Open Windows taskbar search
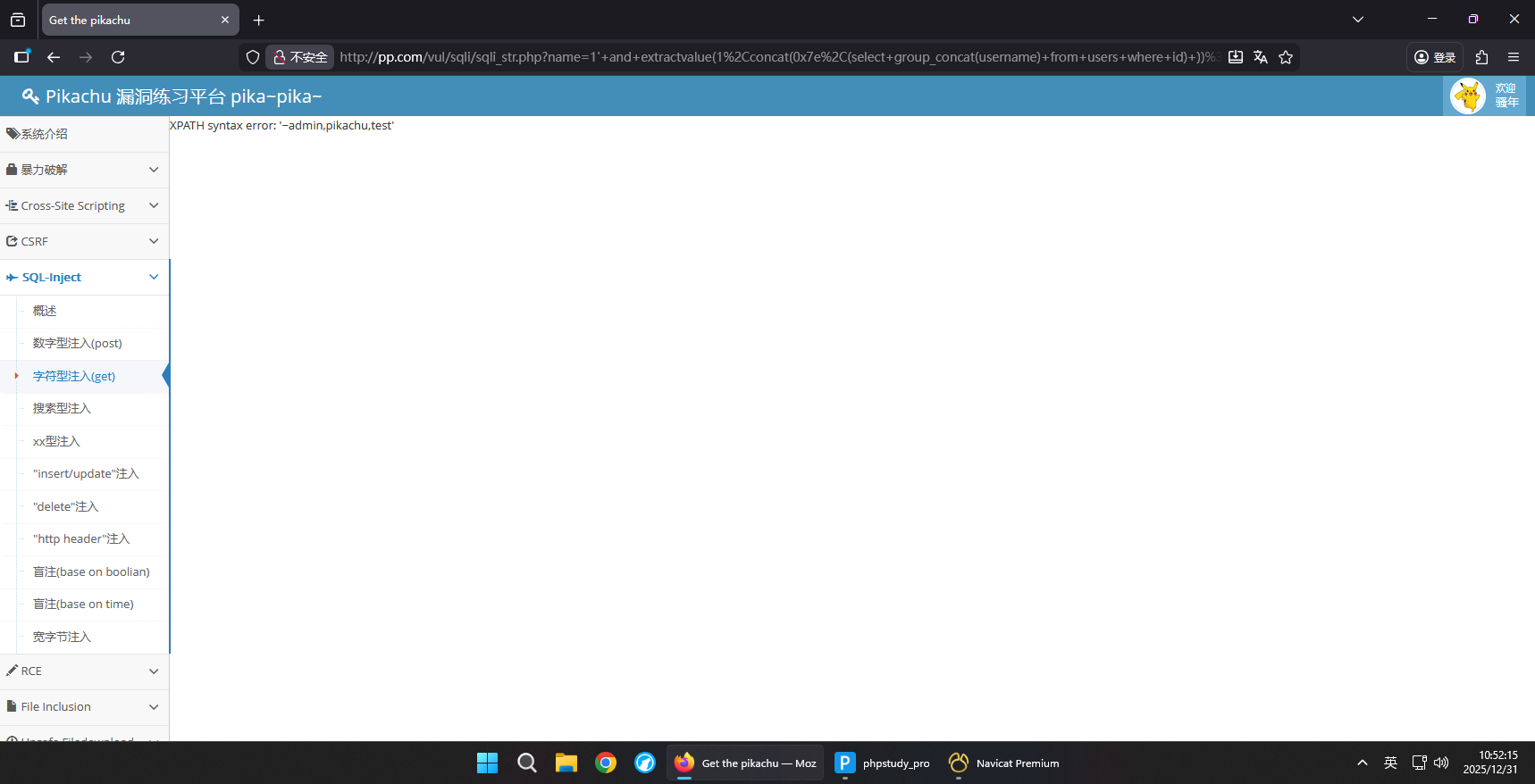Screen dimensions: 1535x784 [527, 763]
